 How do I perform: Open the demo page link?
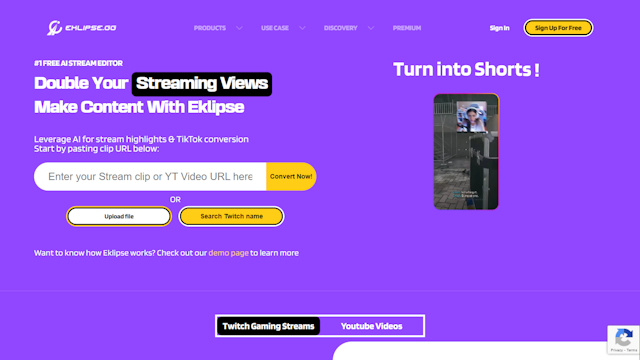click(228, 253)
